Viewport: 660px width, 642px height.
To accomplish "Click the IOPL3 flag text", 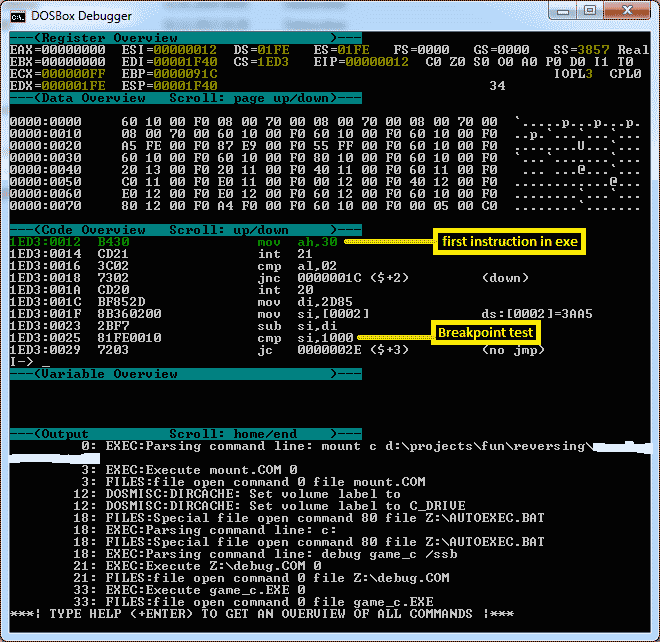I will (573, 74).
